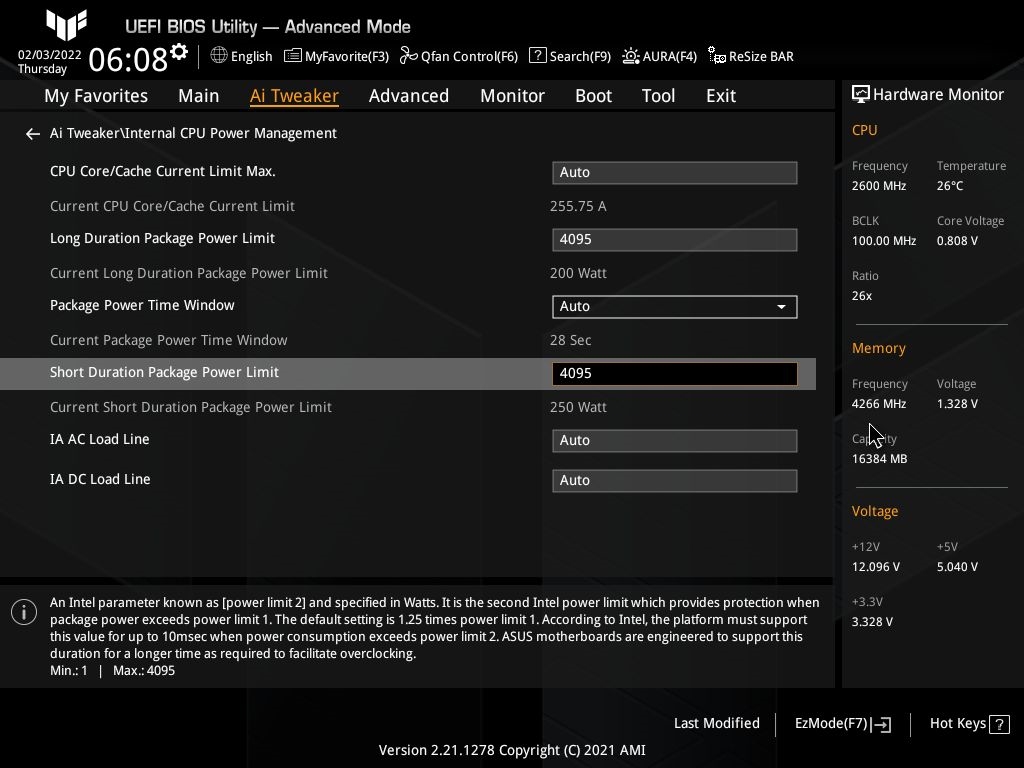Click the Search question mark icon
Viewport: 1024px width, 768px height.
537,56
